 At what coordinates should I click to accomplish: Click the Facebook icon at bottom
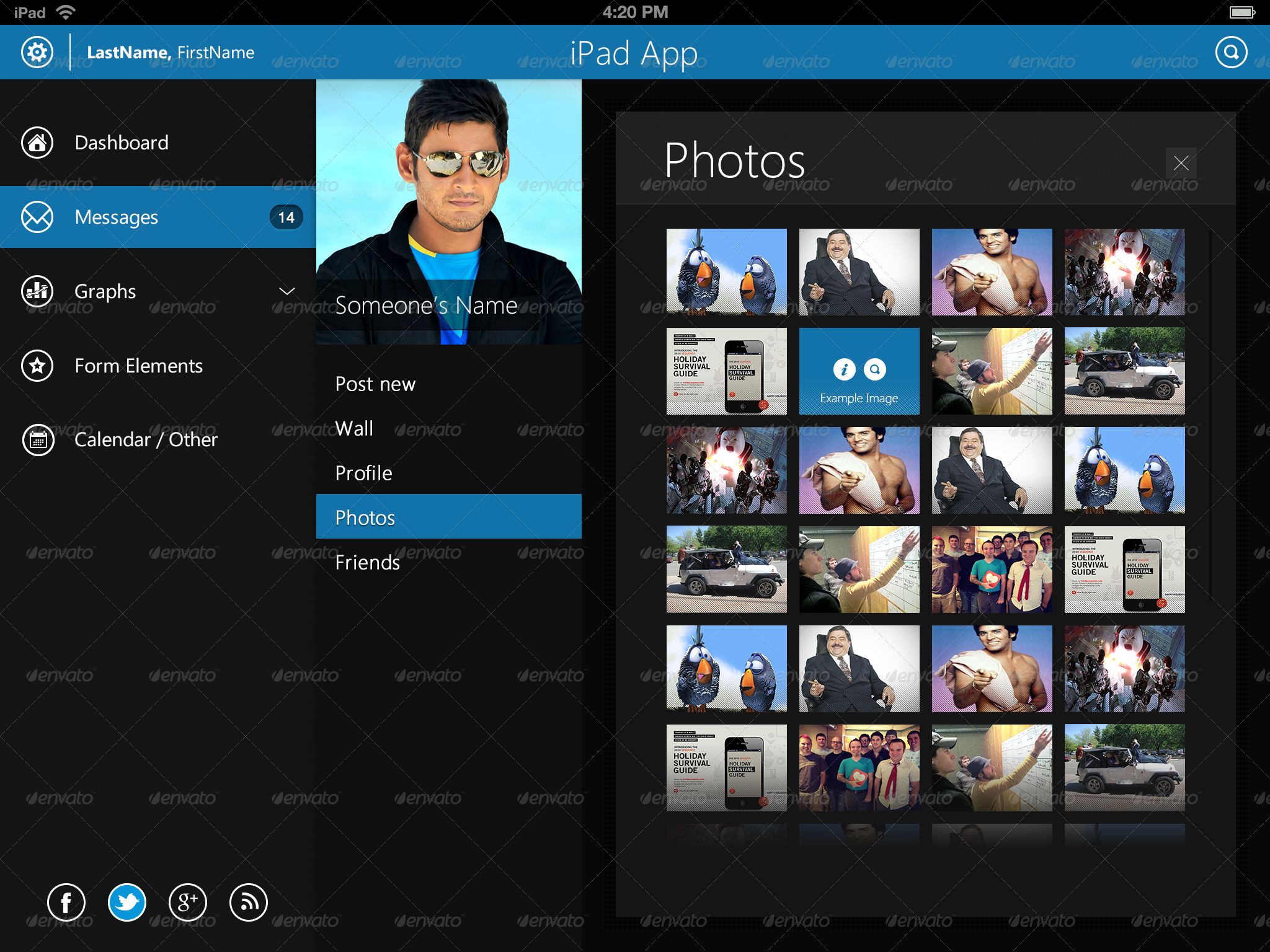tap(66, 902)
